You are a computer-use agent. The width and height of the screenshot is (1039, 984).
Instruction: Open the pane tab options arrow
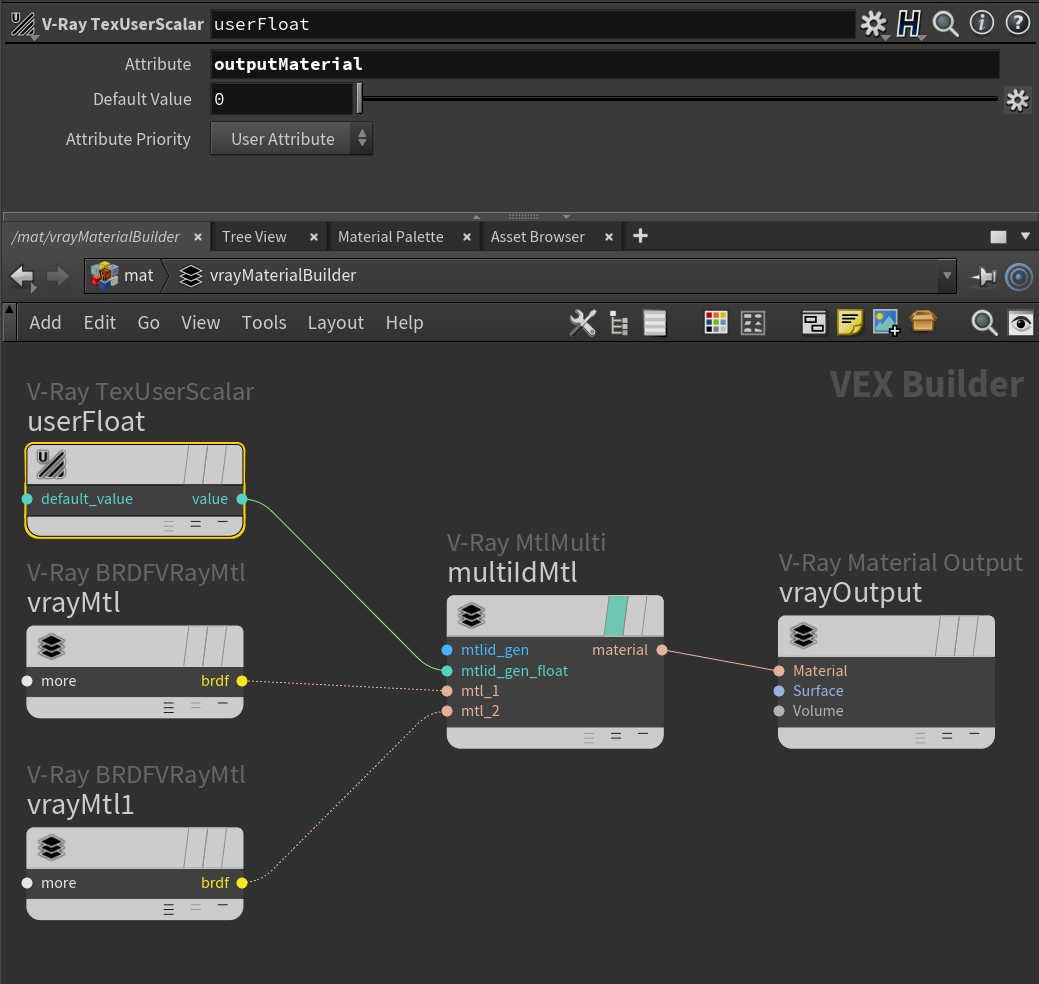tap(1025, 236)
